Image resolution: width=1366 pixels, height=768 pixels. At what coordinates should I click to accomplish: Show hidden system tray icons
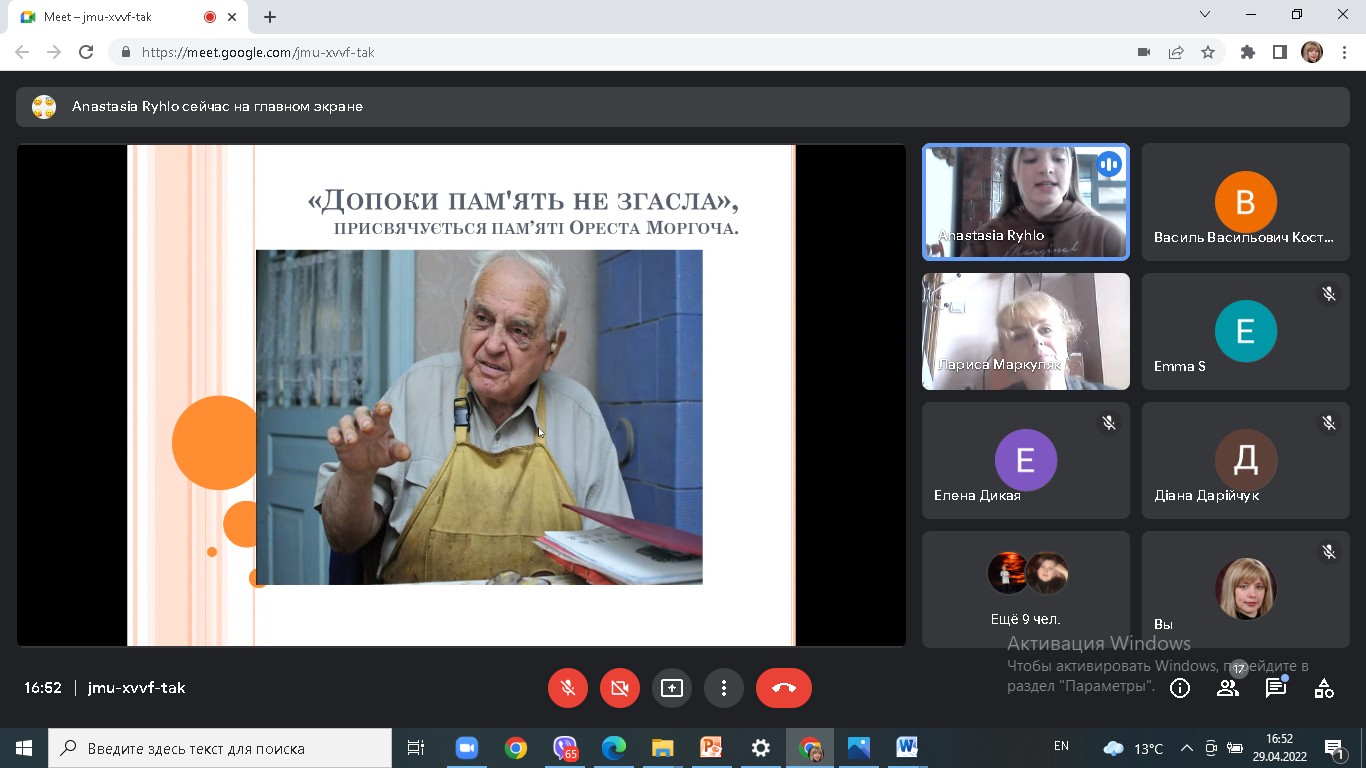point(1187,748)
